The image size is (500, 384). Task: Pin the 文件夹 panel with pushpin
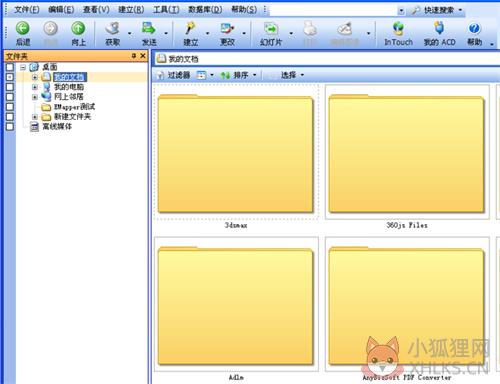click(x=134, y=56)
